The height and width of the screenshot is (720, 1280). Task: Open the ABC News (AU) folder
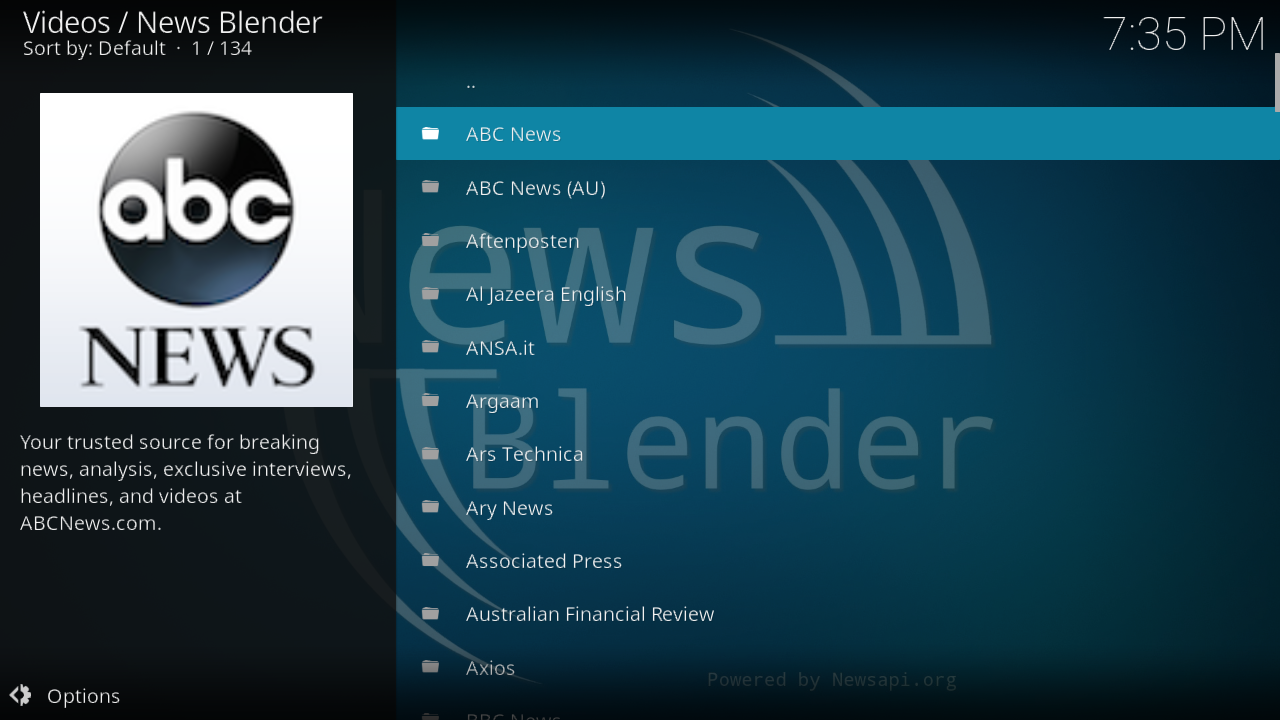[838, 187]
